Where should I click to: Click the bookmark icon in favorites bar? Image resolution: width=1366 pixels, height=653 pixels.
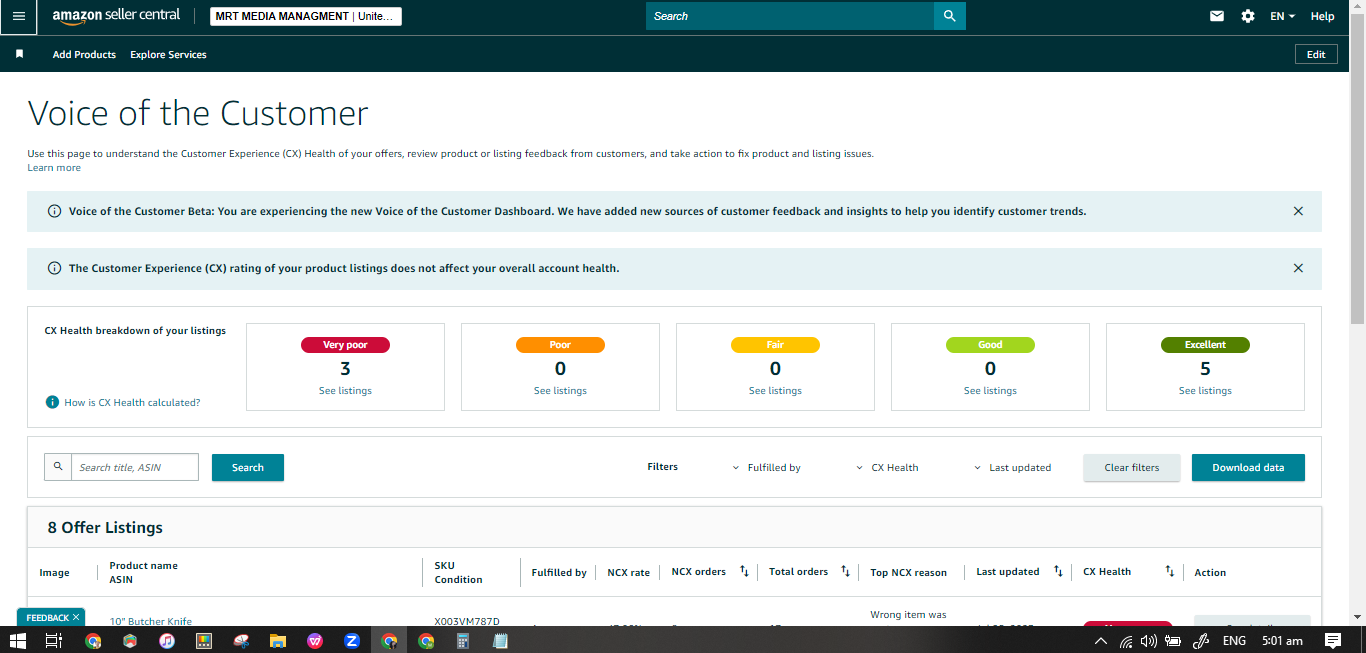pos(19,54)
